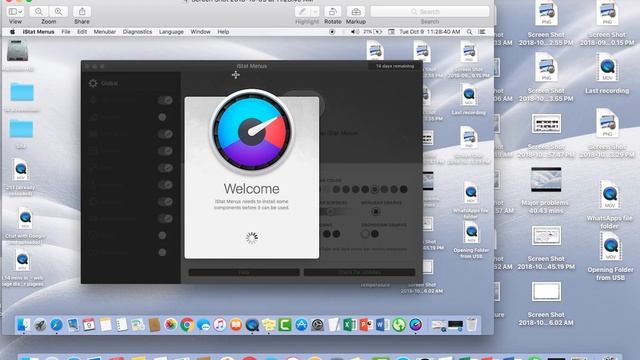The width and height of the screenshot is (640, 360).
Task: Open the Window menu
Action: click(x=200, y=32)
